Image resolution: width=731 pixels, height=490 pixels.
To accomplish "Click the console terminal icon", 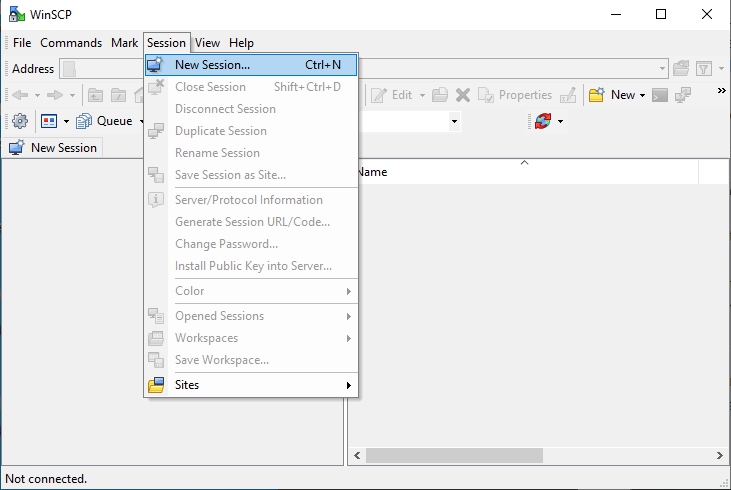I will point(660,95).
